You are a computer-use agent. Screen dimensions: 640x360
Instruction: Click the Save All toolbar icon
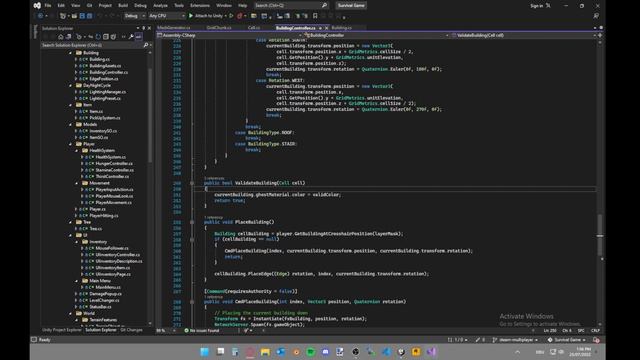click(89, 16)
